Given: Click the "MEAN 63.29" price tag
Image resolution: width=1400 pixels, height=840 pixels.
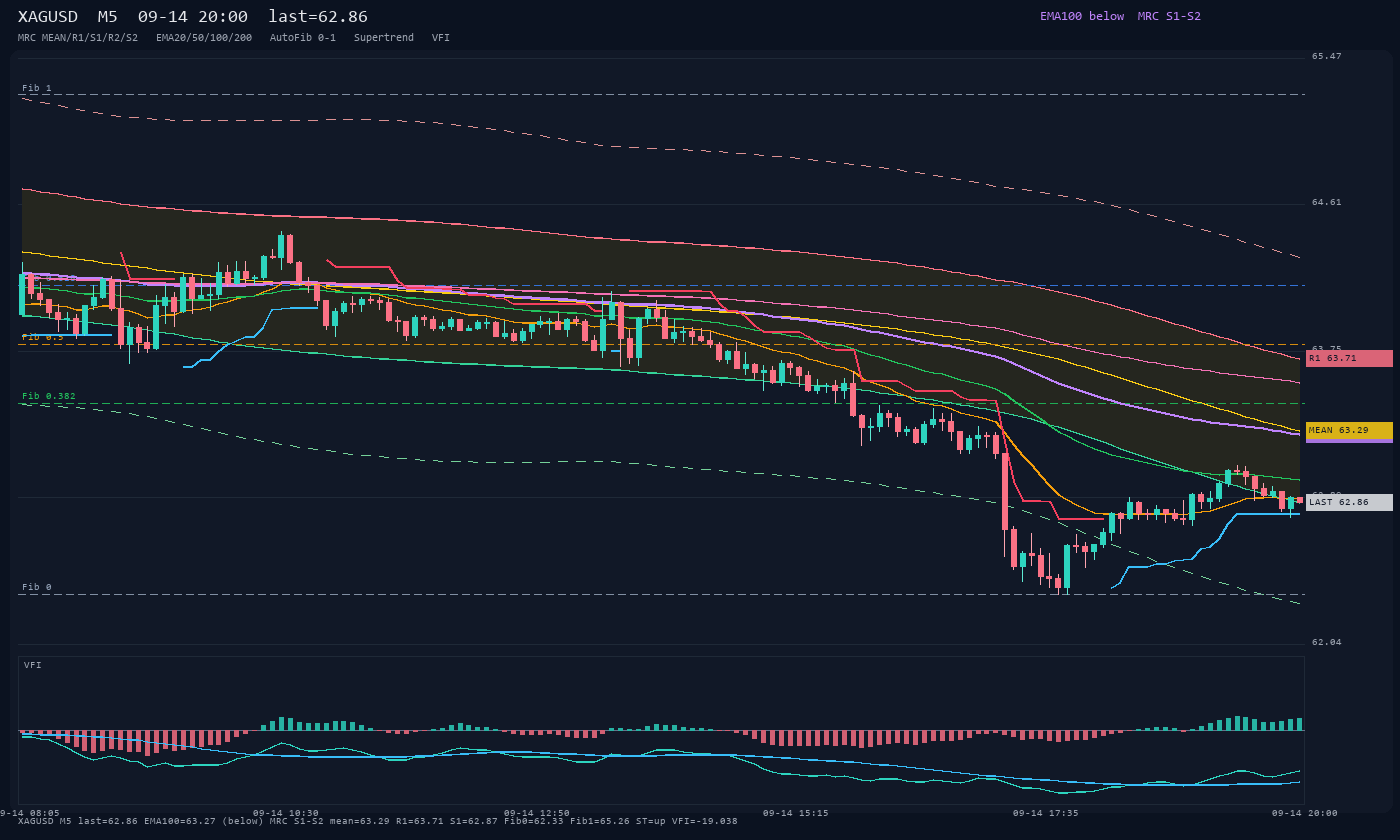Looking at the screenshot, I should point(1349,430).
